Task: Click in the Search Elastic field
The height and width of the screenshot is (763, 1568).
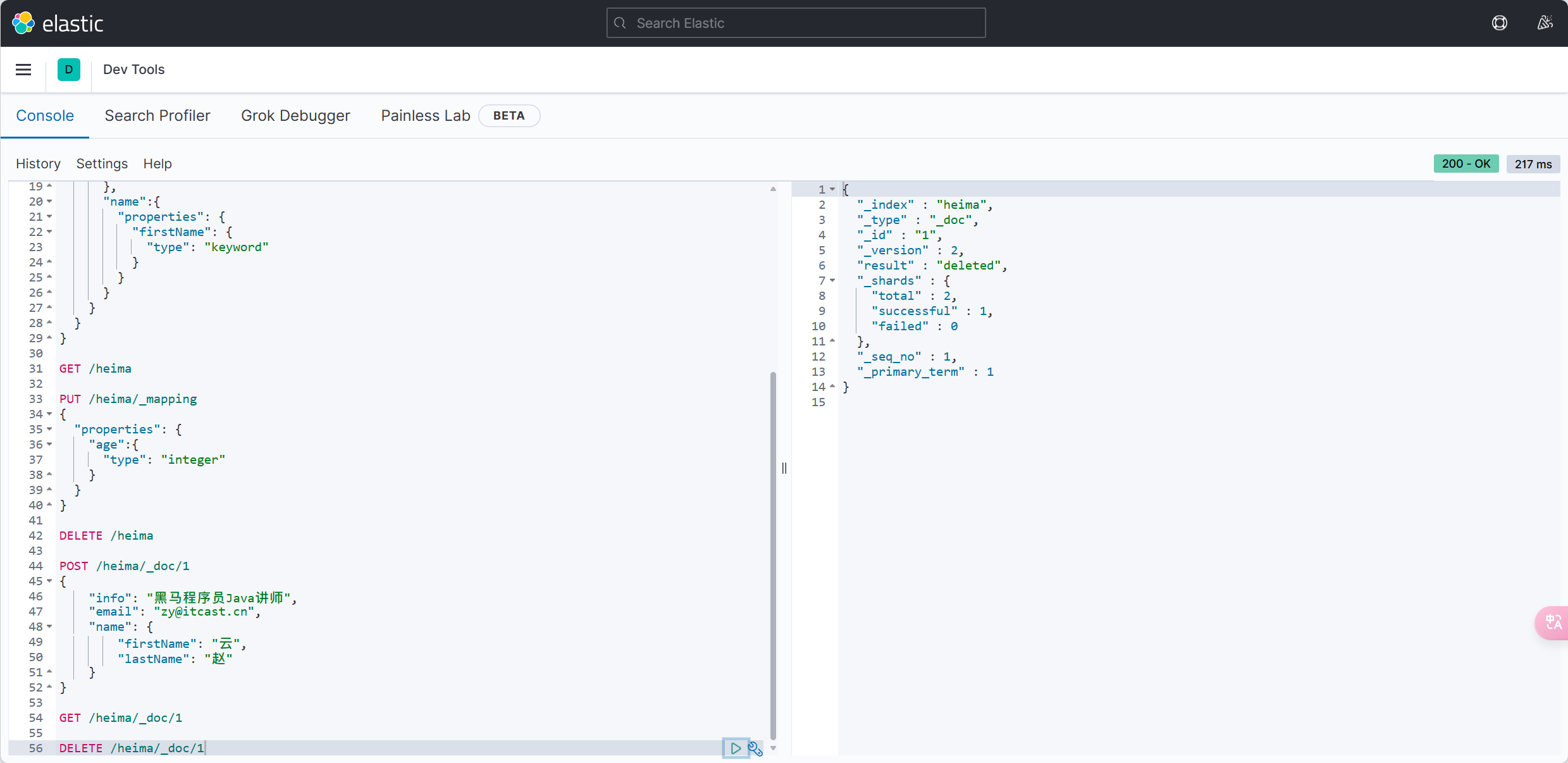Action: (x=796, y=23)
